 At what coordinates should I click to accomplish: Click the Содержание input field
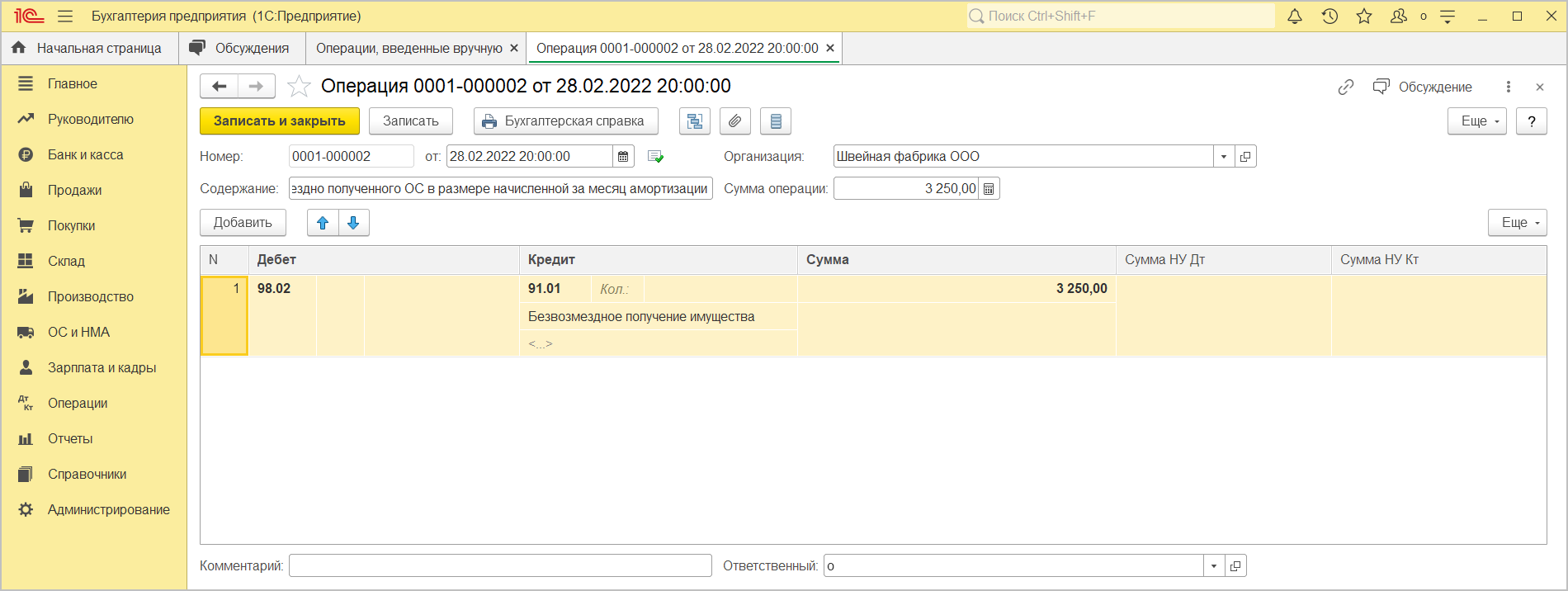tap(500, 188)
